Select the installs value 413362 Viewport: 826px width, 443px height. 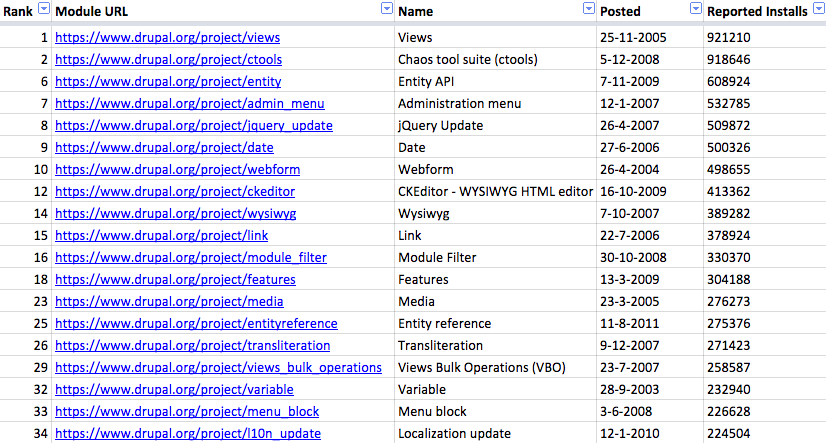765,192
